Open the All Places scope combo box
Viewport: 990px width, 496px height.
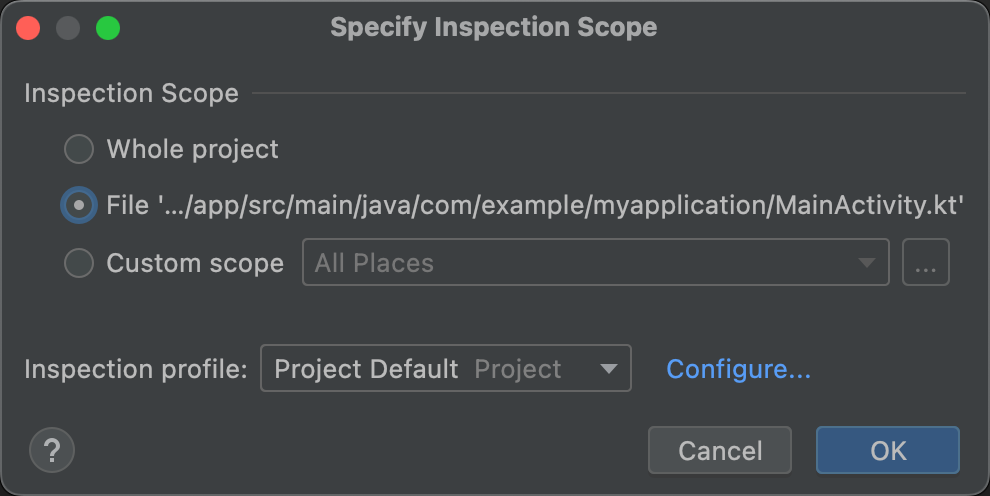point(580,263)
